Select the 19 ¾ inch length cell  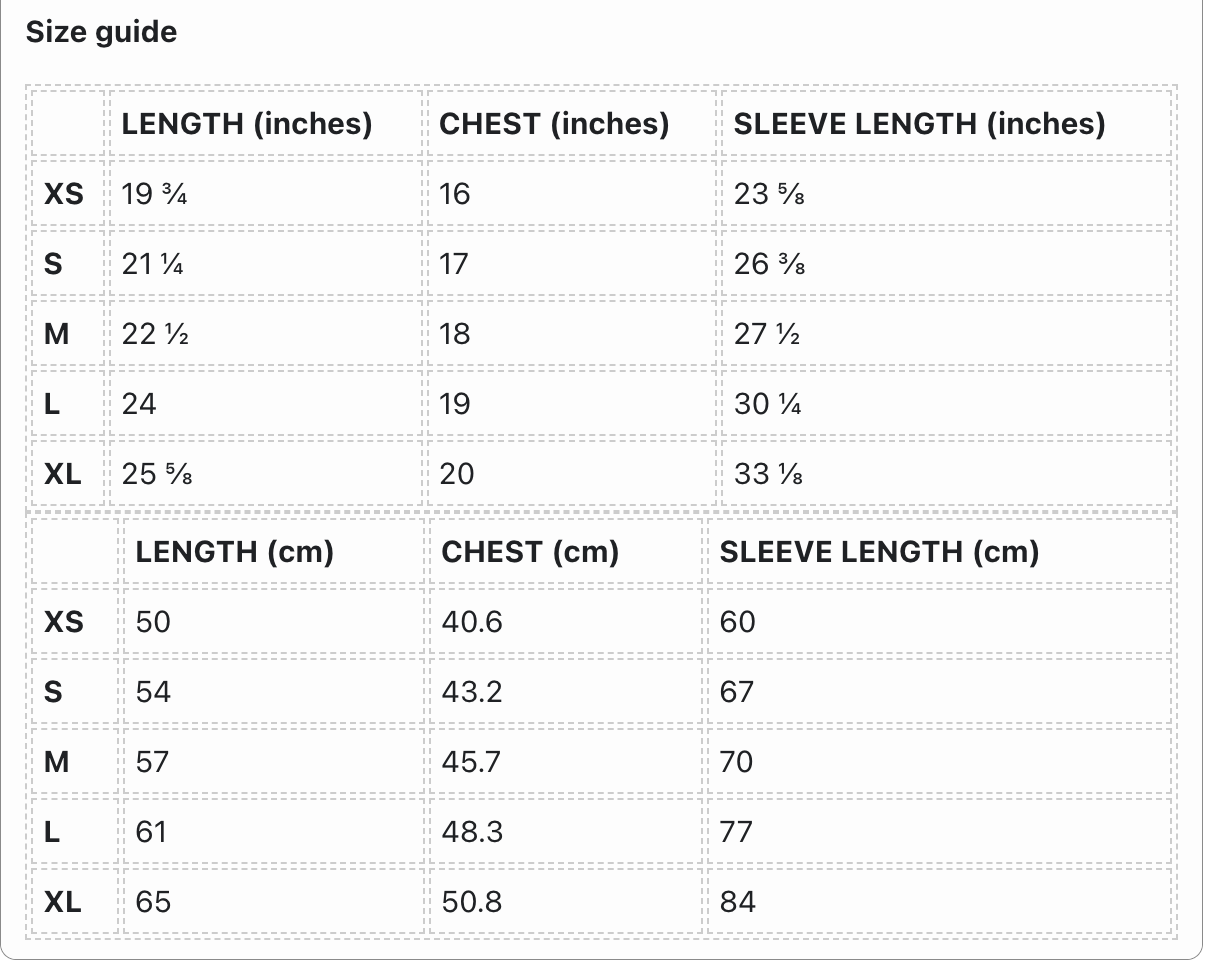pos(154,194)
